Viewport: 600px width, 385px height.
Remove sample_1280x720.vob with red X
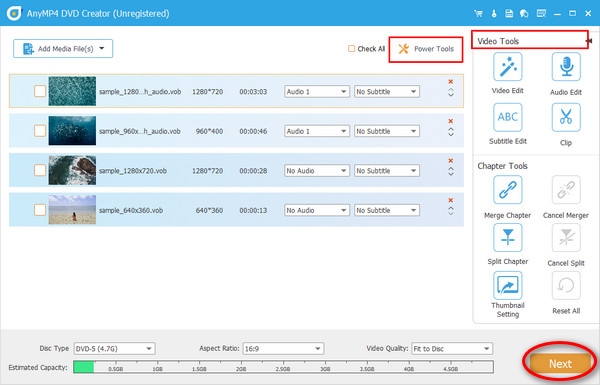[x=451, y=161]
